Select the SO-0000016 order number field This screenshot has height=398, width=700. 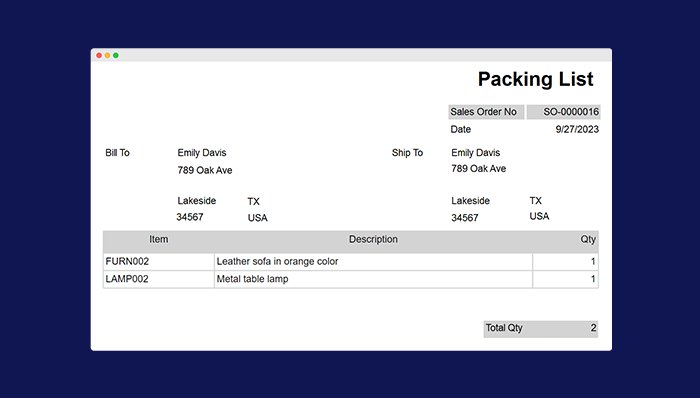(x=563, y=112)
